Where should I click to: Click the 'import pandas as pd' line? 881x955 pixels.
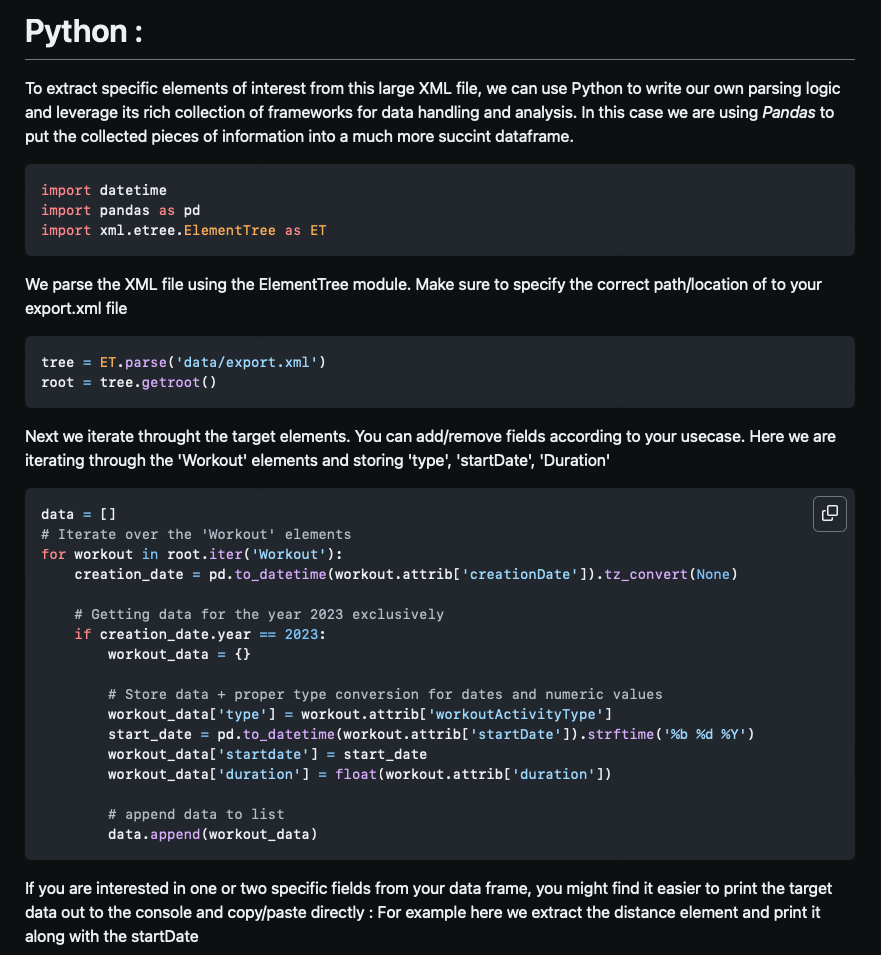[121, 210]
